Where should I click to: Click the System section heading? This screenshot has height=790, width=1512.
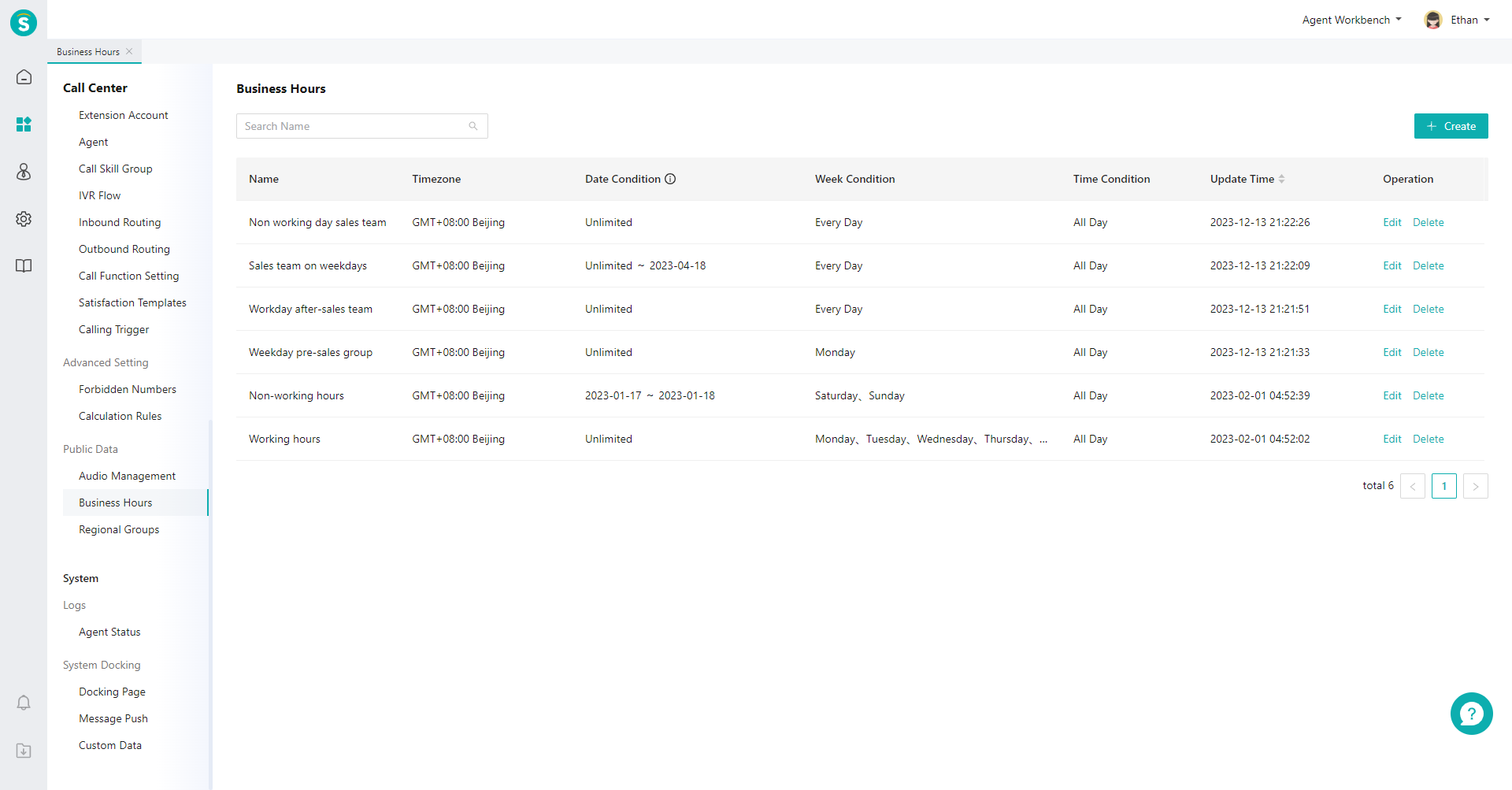coord(81,578)
